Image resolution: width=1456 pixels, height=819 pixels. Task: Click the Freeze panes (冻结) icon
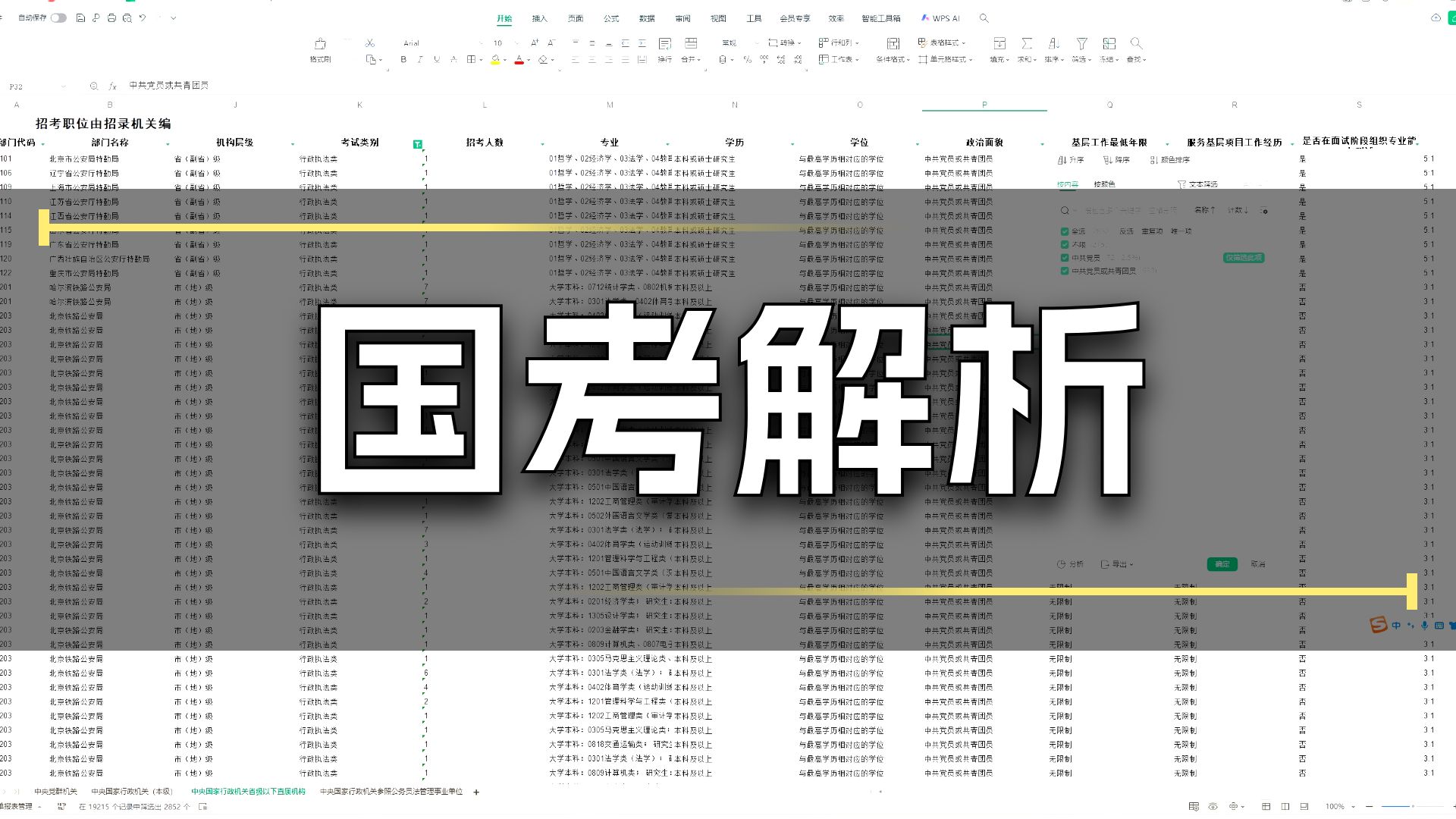click(x=1109, y=44)
